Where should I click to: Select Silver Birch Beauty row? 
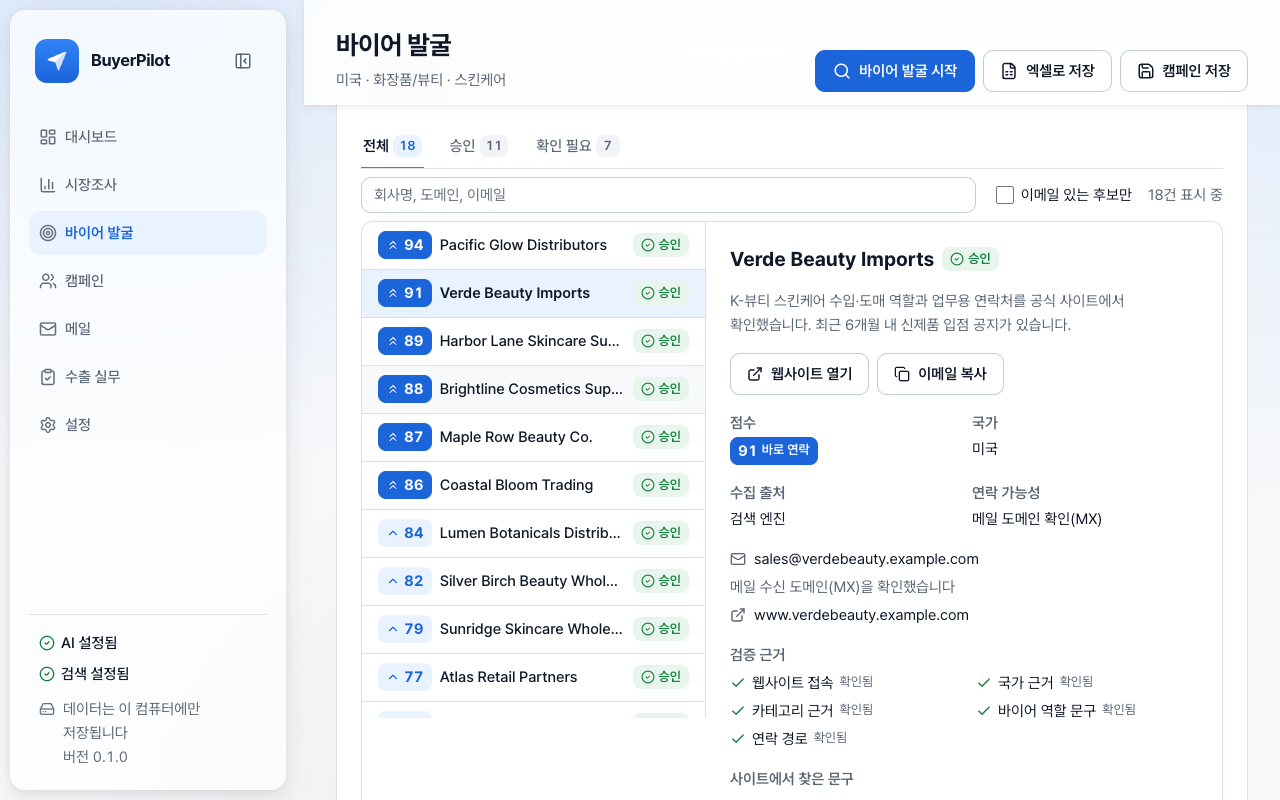[534, 581]
